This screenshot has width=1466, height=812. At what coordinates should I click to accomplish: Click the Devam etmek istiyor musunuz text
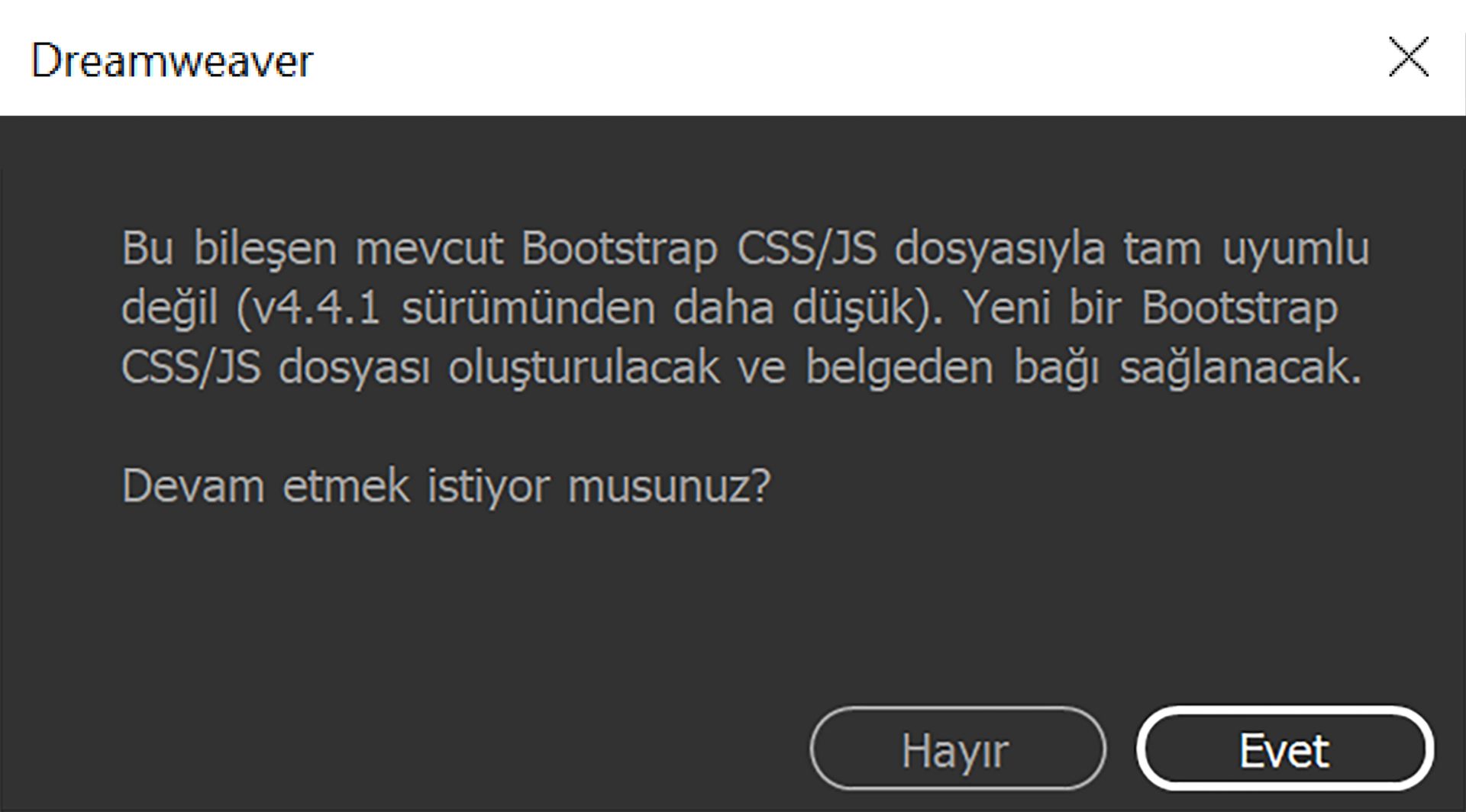(447, 485)
